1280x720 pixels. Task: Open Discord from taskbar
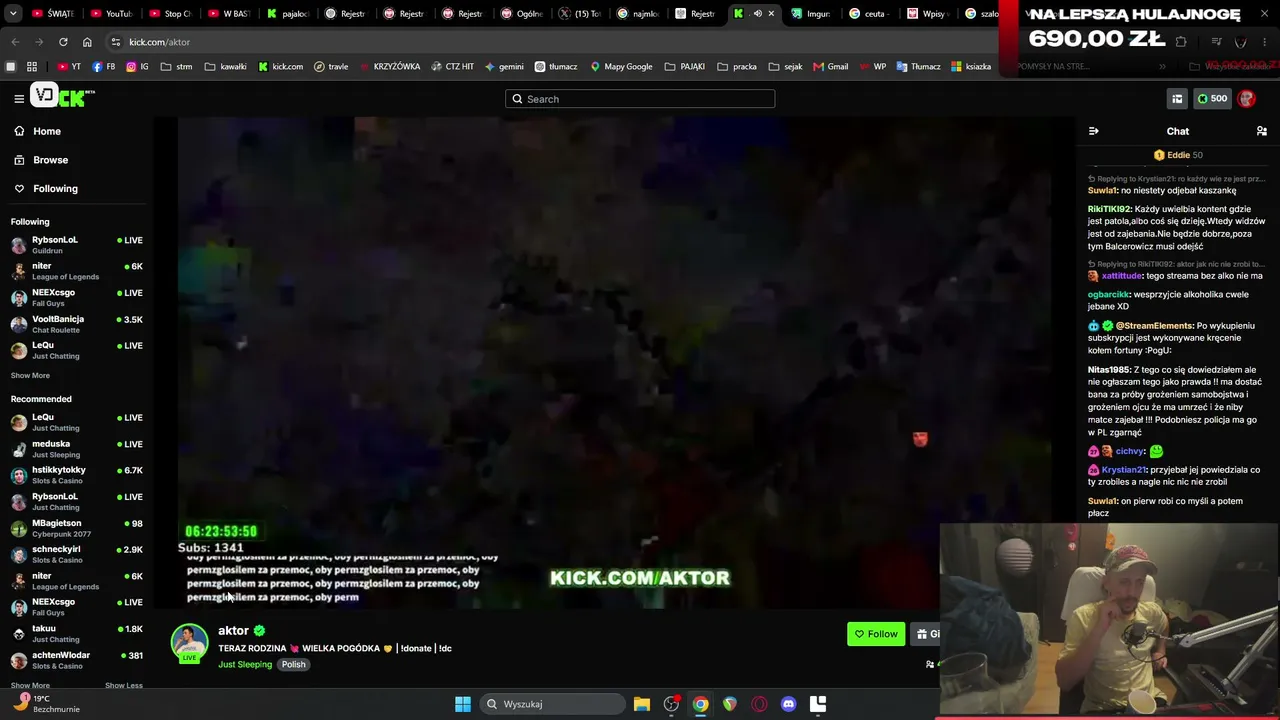(788, 704)
